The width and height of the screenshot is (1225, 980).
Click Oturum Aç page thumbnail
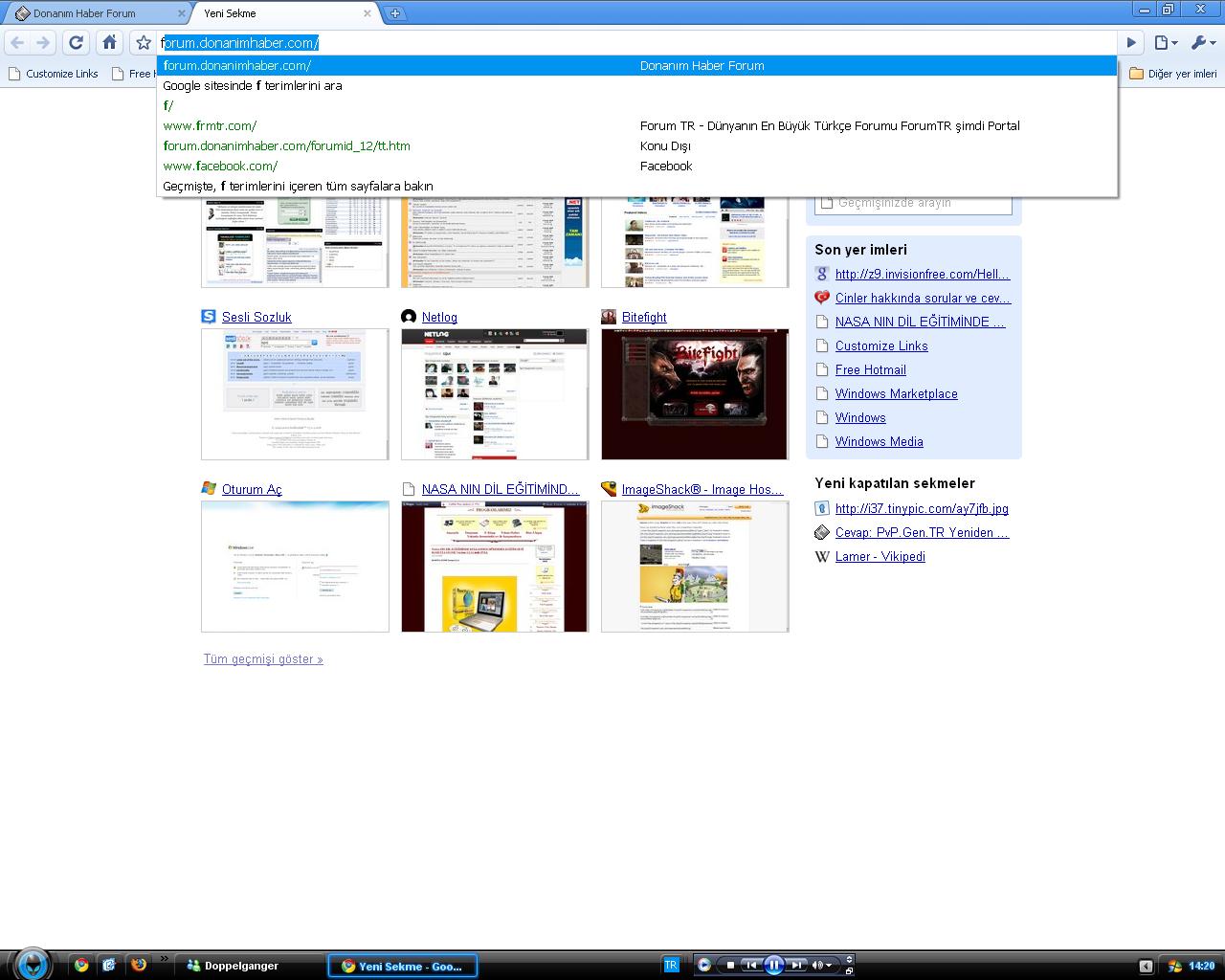(x=295, y=567)
